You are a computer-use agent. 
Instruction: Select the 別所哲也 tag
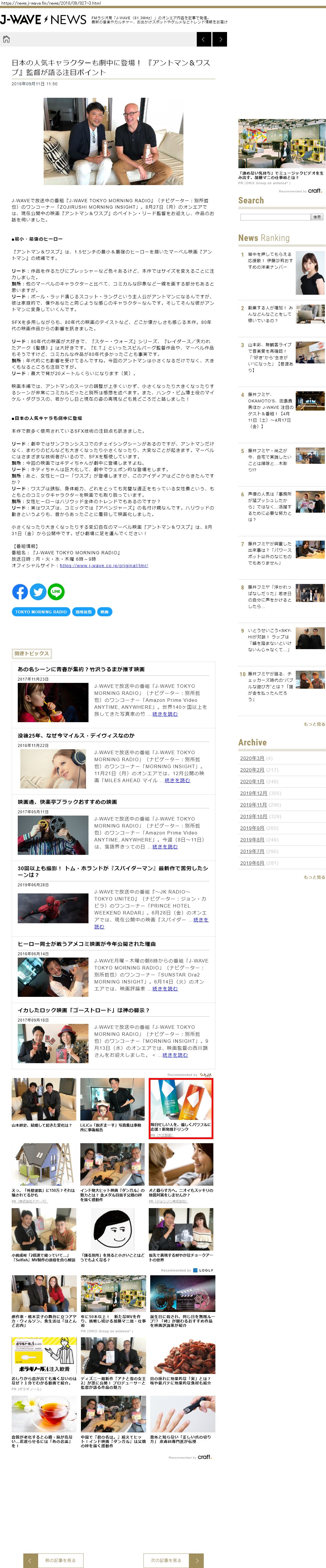point(84,612)
